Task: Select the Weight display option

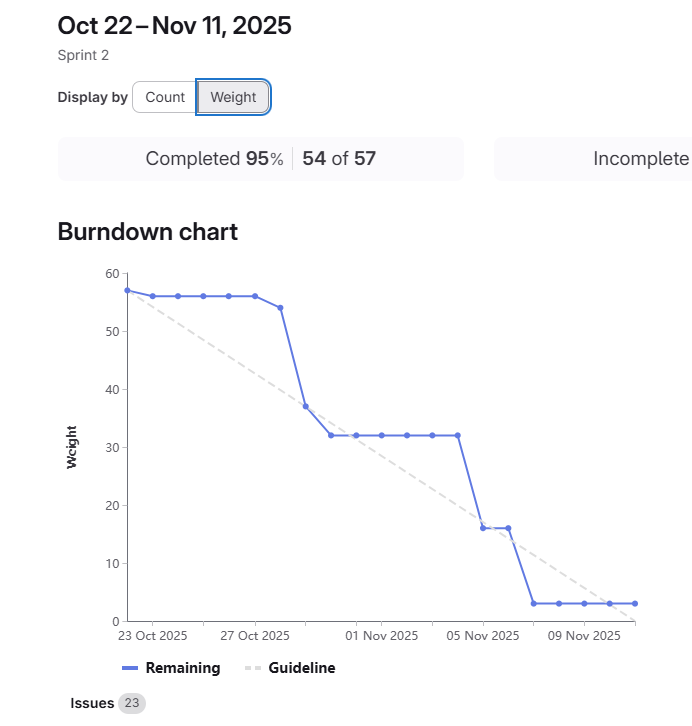Action: [233, 97]
